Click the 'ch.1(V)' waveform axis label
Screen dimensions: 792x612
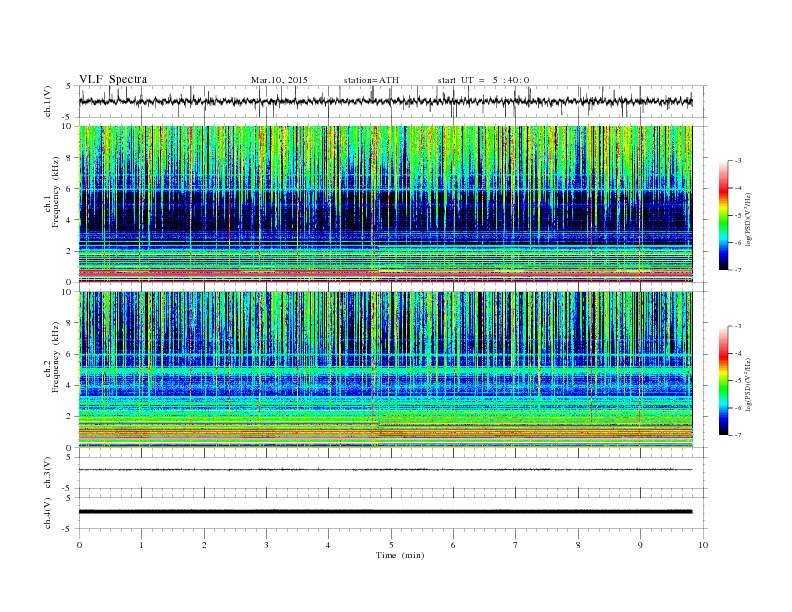(x=48, y=101)
